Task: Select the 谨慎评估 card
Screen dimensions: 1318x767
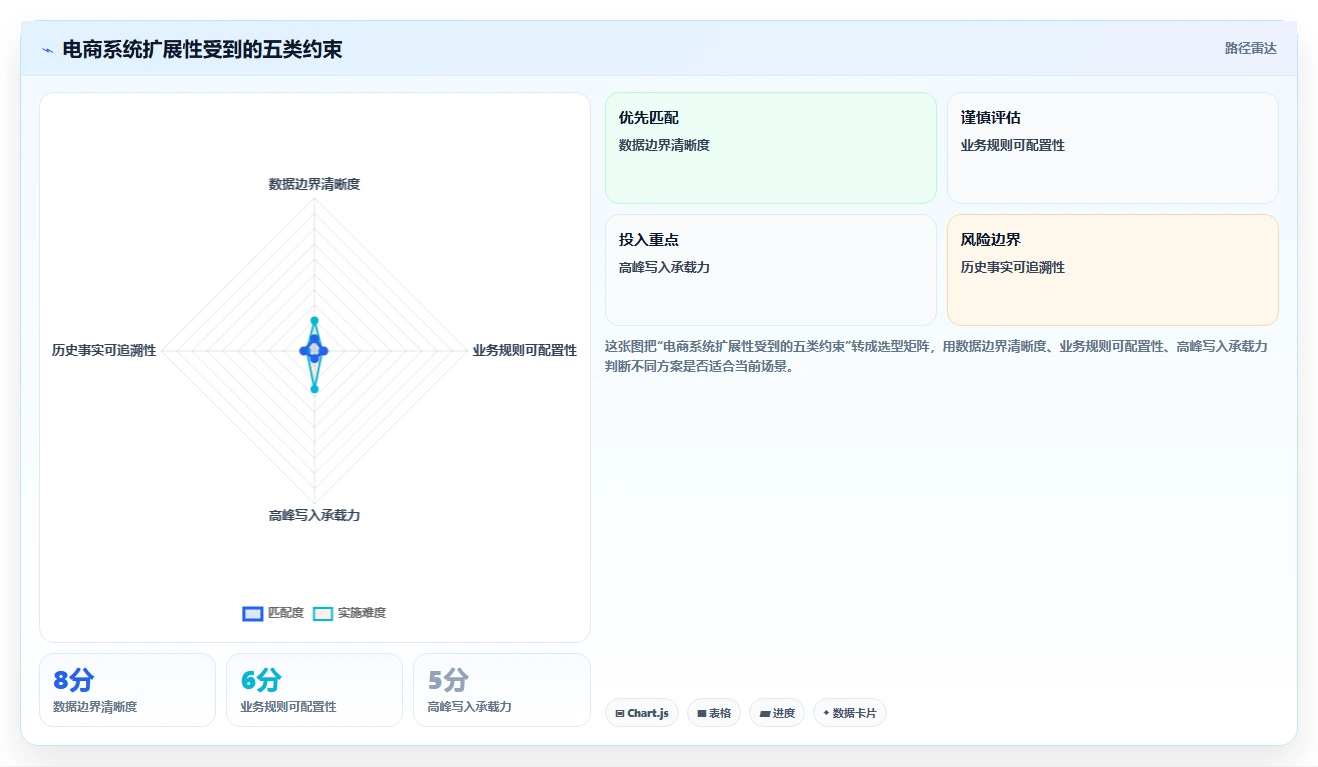Action: [x=1113, y=148]
